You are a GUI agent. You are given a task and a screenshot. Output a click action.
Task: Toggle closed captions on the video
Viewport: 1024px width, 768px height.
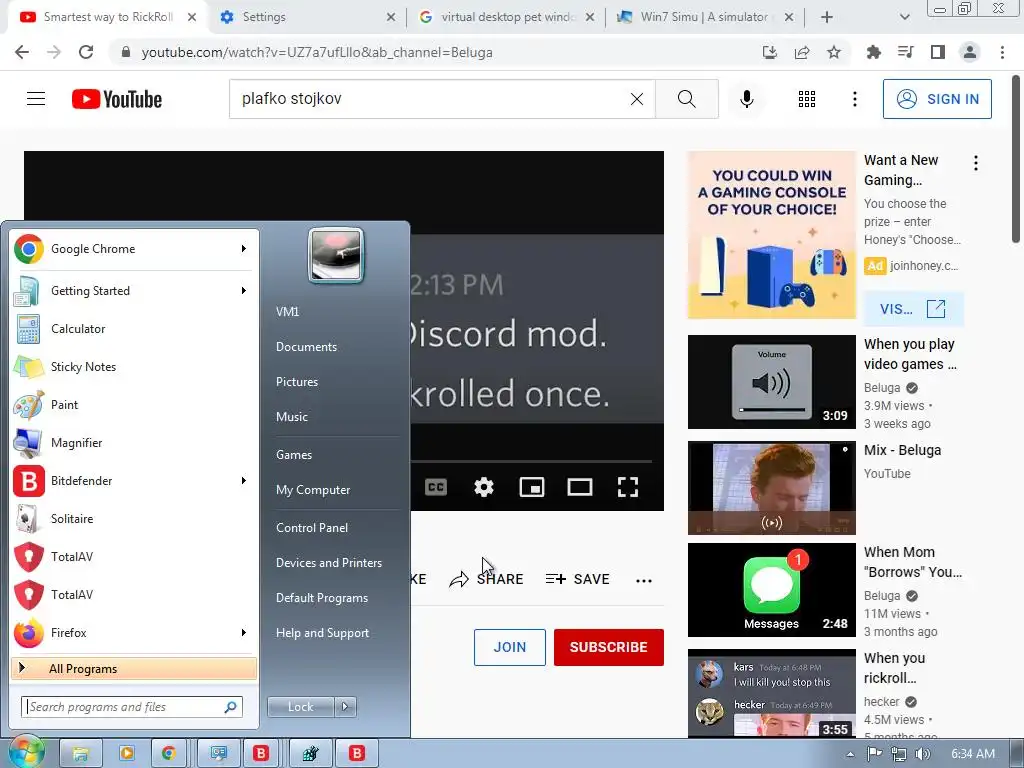point(436,487)
